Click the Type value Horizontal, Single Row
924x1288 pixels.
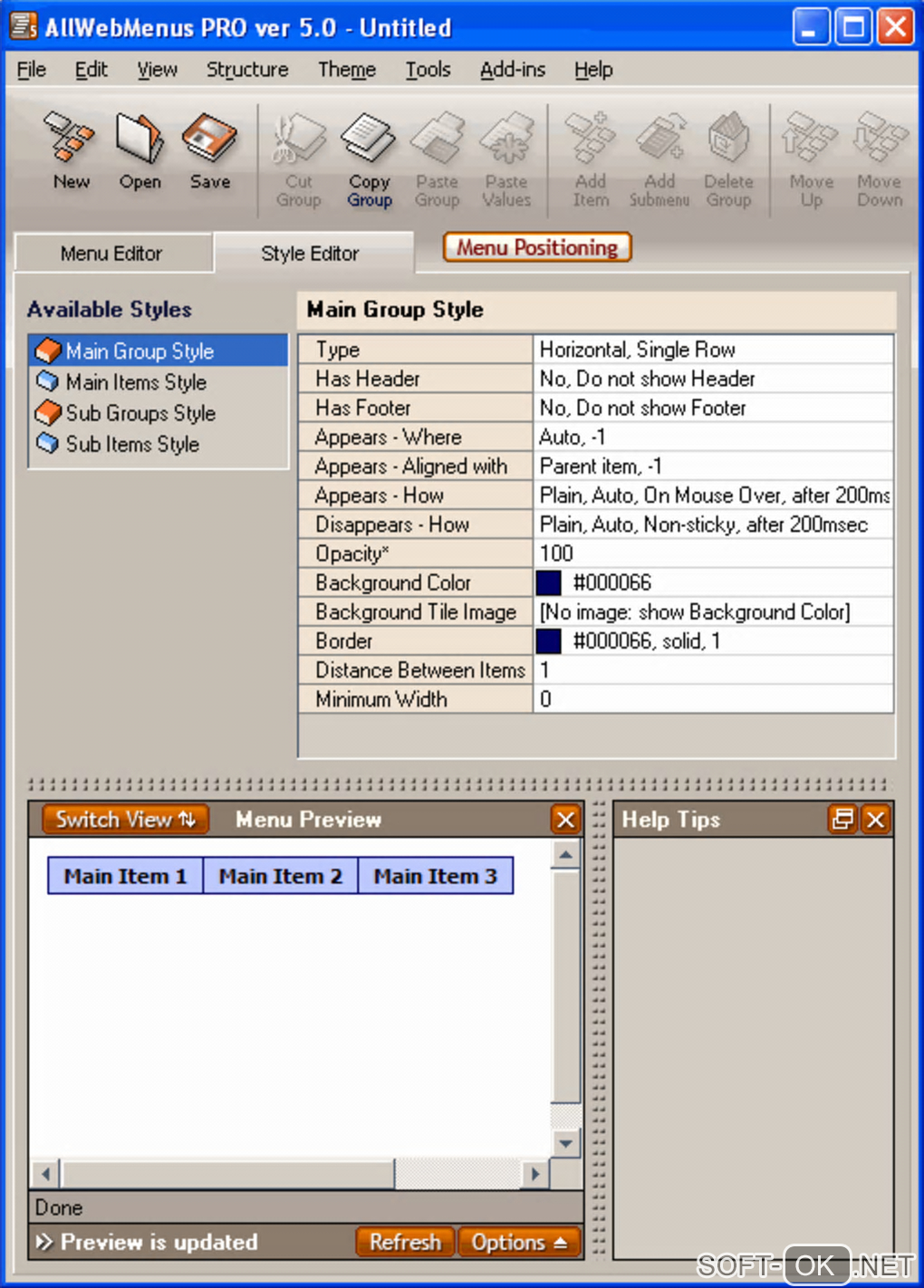coord(713,350)
